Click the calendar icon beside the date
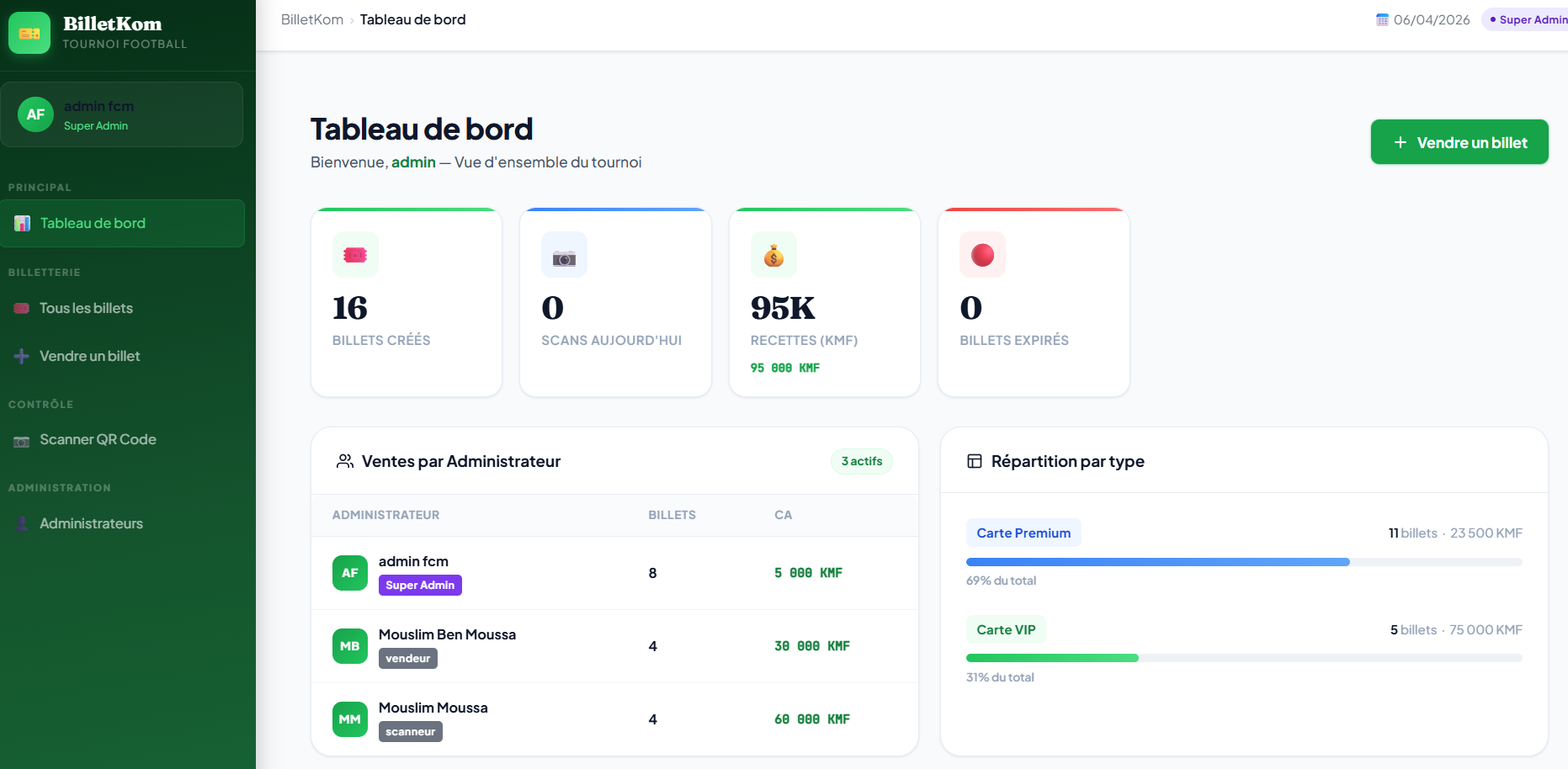This screenshot has height=769, width=1568. coord(1382,19)
